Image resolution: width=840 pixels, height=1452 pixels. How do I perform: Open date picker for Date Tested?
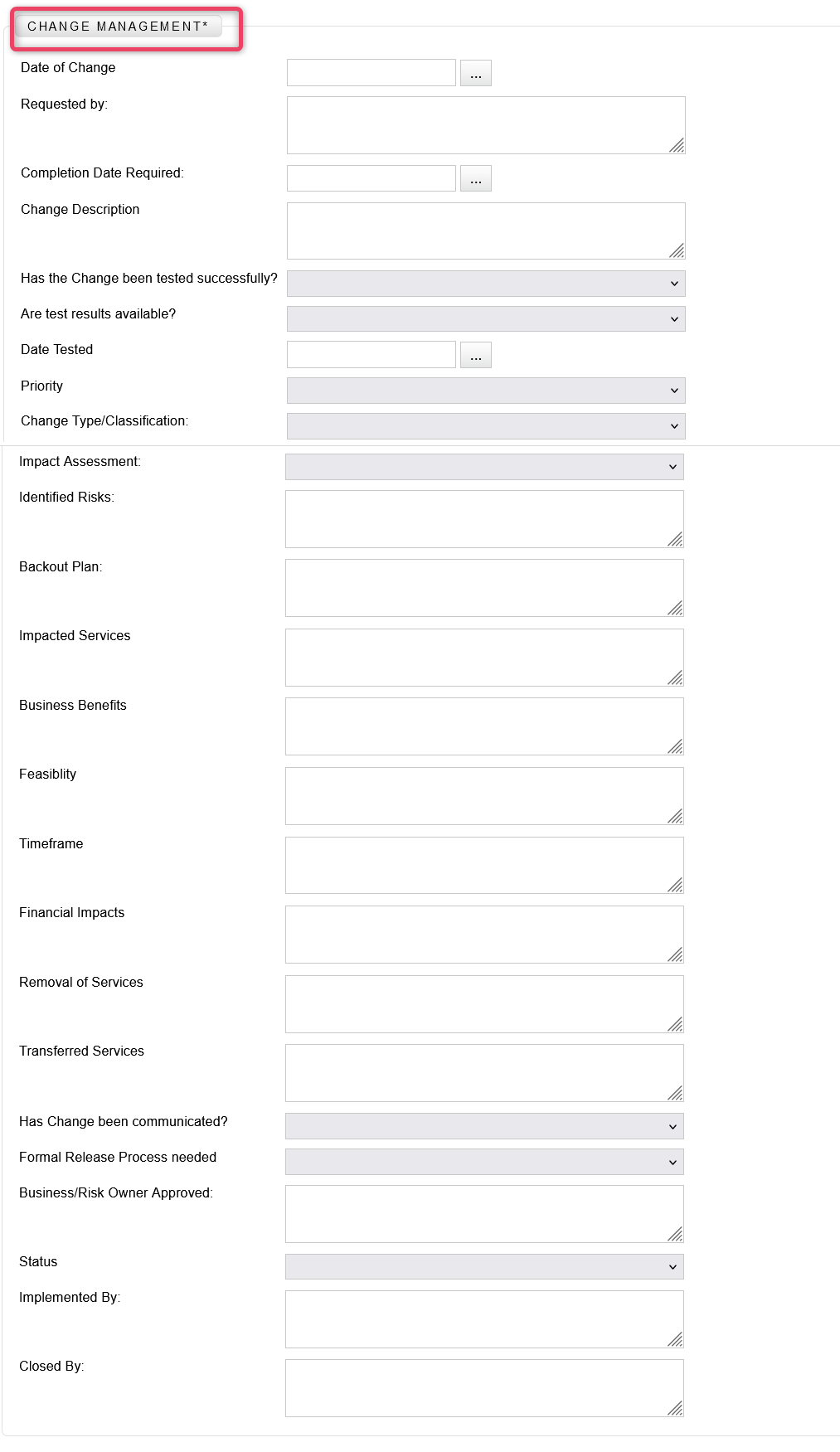[x=476, y=355]
